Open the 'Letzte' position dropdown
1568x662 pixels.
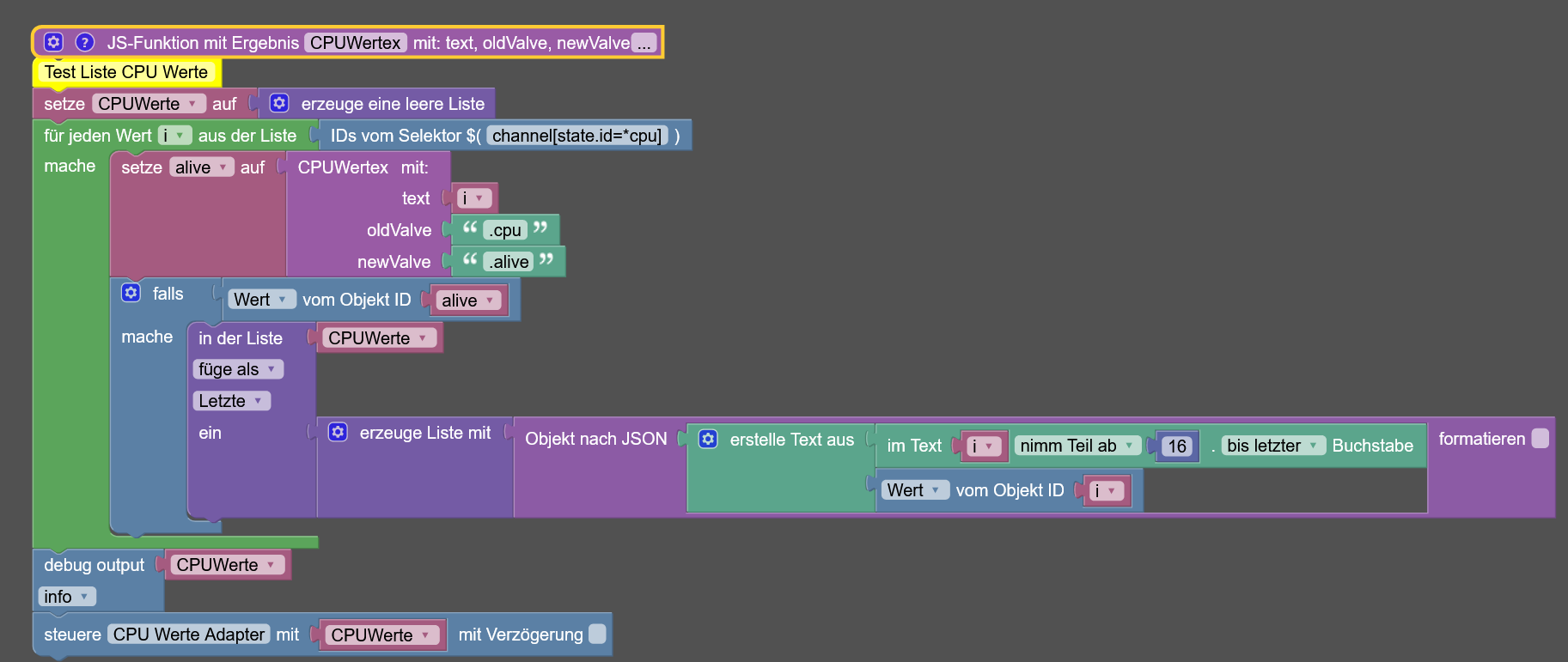pos(231,401)
